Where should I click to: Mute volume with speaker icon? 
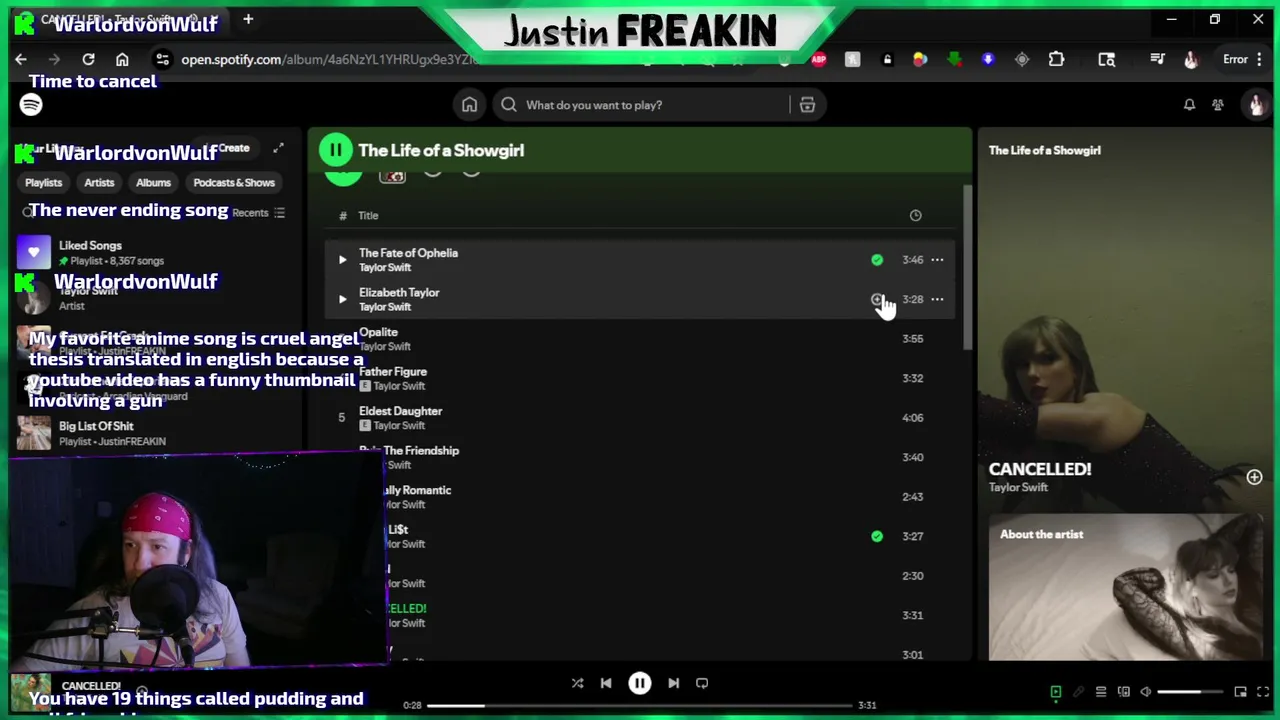click(x=1146, y=691)
